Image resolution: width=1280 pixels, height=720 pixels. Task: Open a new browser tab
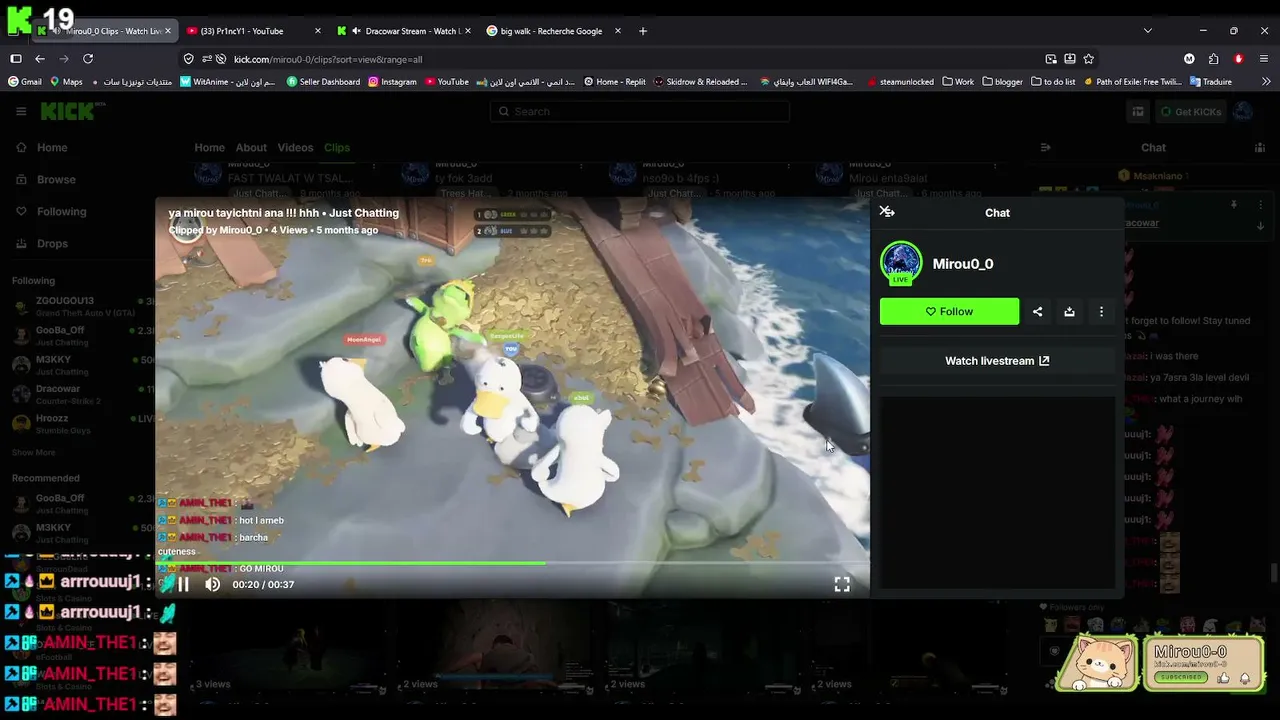coord(642,31)
